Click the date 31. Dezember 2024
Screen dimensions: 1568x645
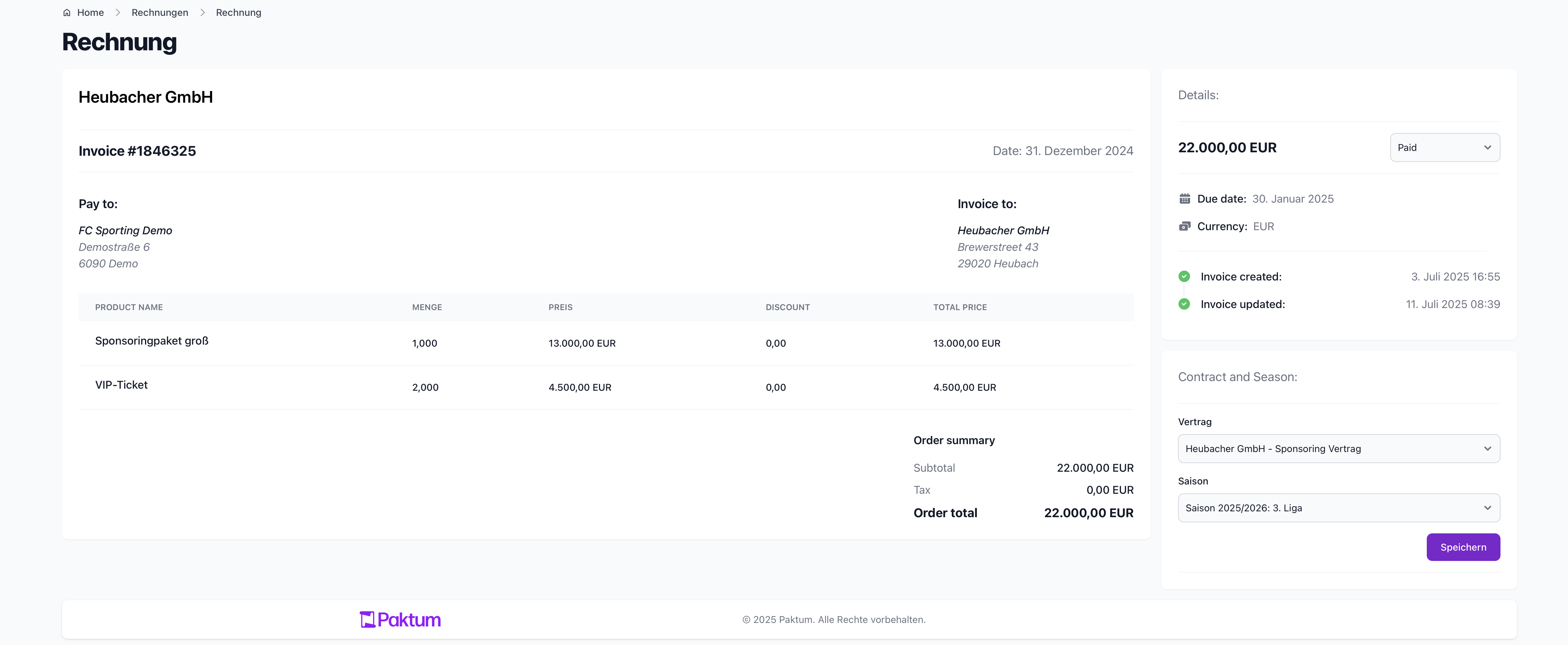(x=1079, y=151)
